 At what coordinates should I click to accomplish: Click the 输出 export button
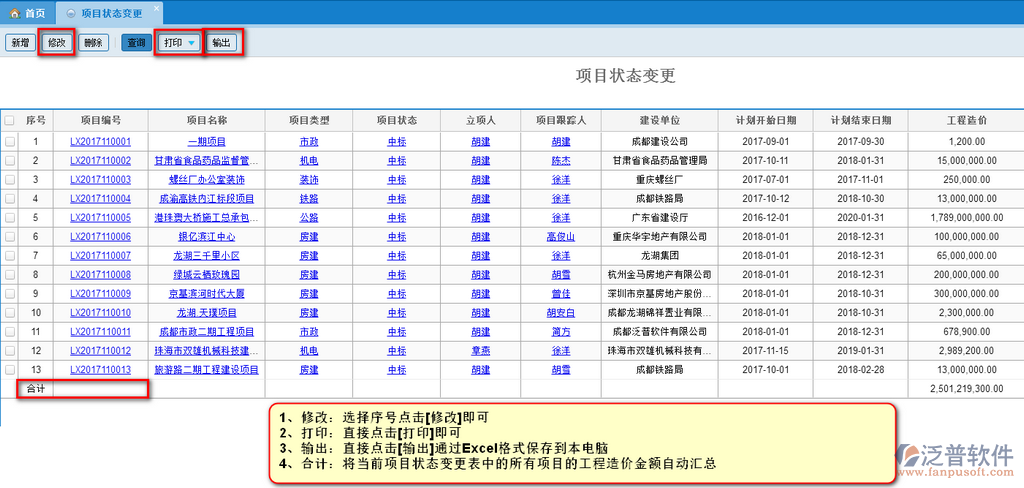tap(221, 43)
